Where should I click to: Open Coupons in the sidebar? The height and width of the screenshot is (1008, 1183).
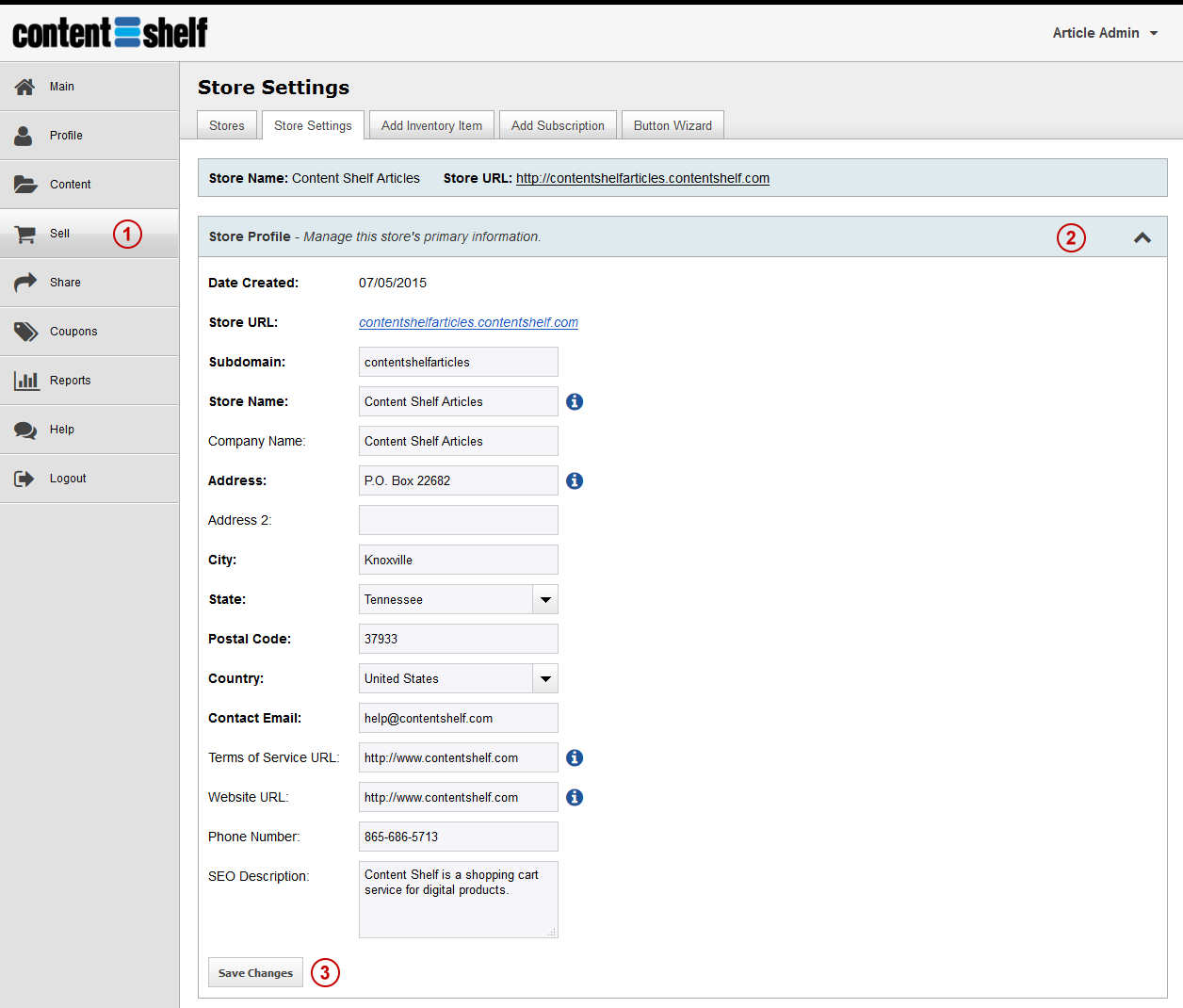(x=89, y=332)
